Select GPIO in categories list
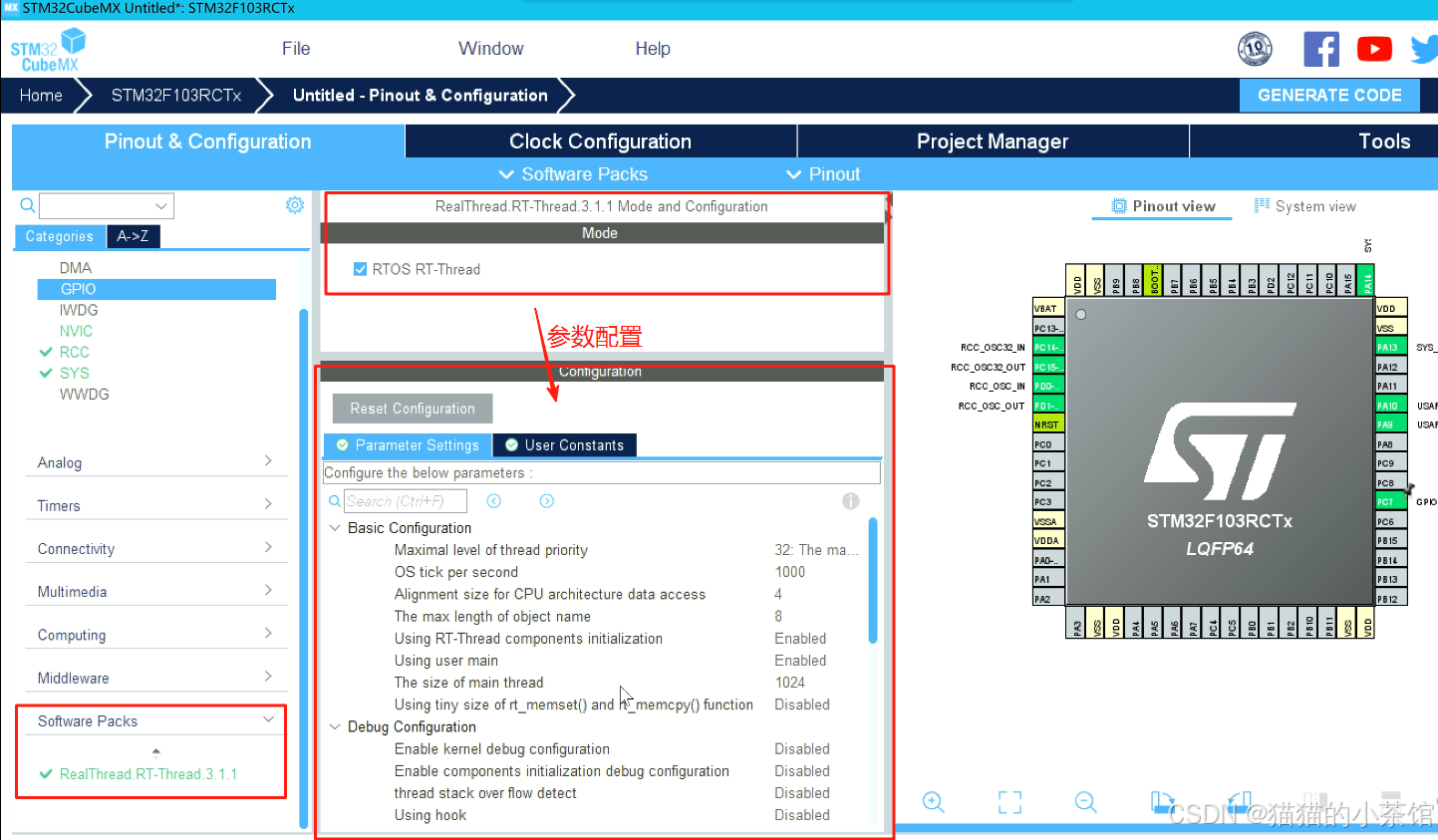Image resolution: width=1438 pixels, height=840 pixels. pyautogui.click(x=156, y=289)
